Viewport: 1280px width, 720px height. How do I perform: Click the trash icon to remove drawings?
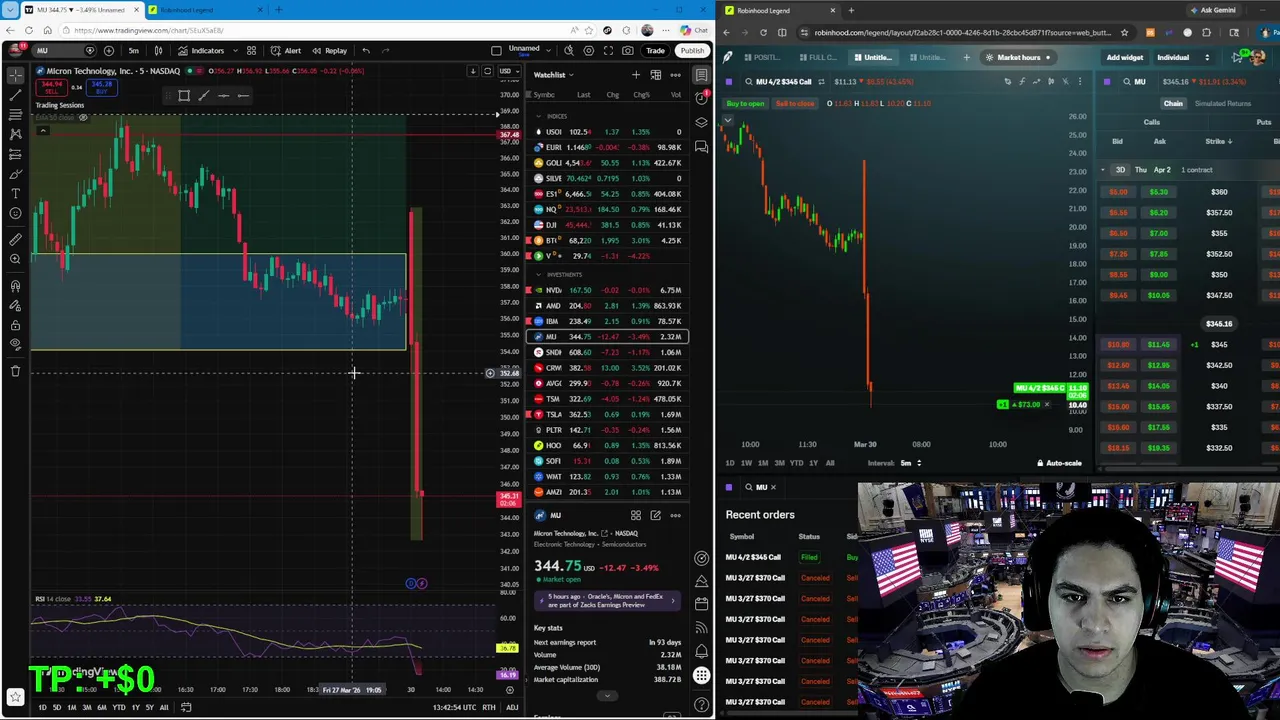click(15, 371)
